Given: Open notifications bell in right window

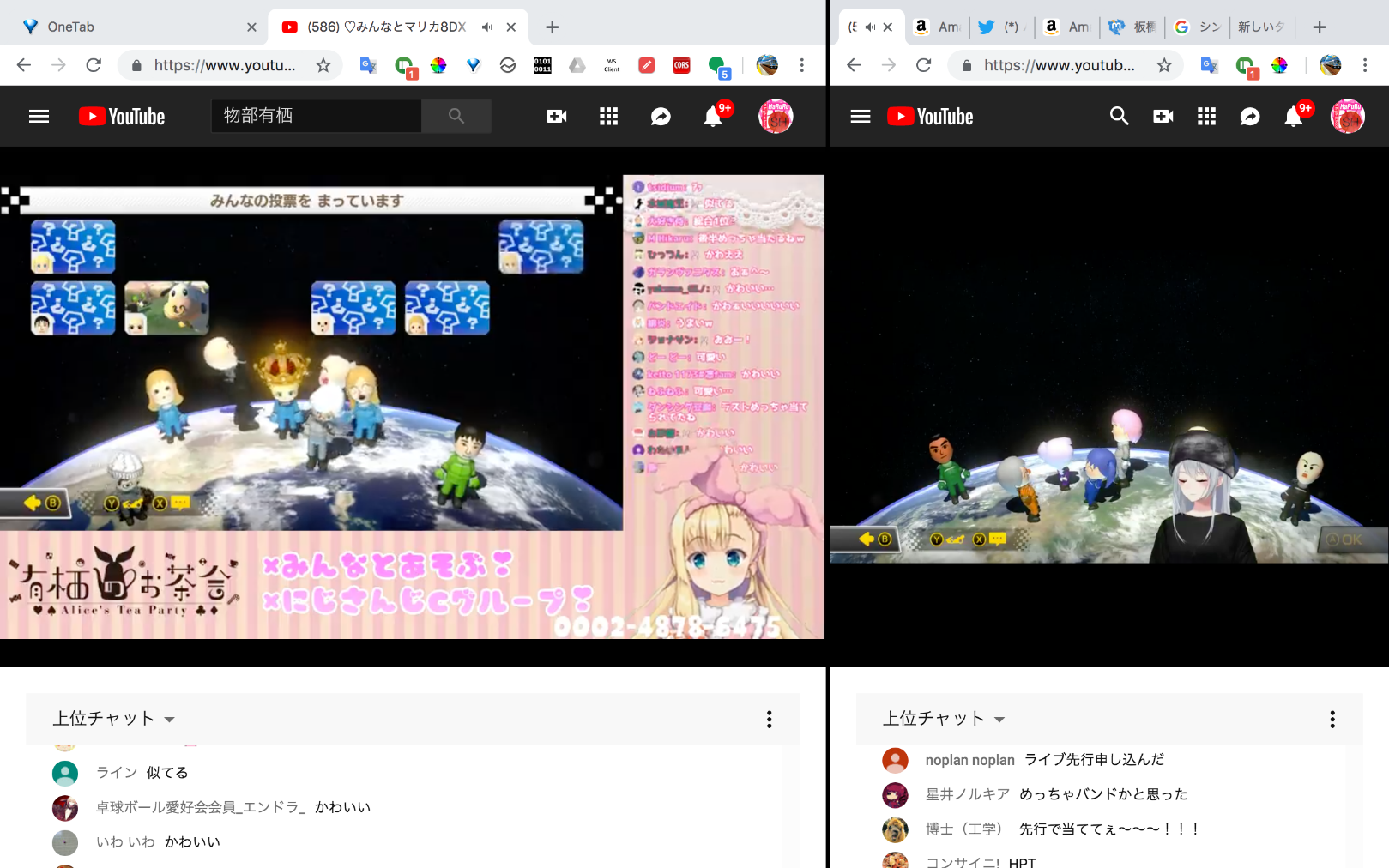Looking at the screenshot, I should point(1294,117).
